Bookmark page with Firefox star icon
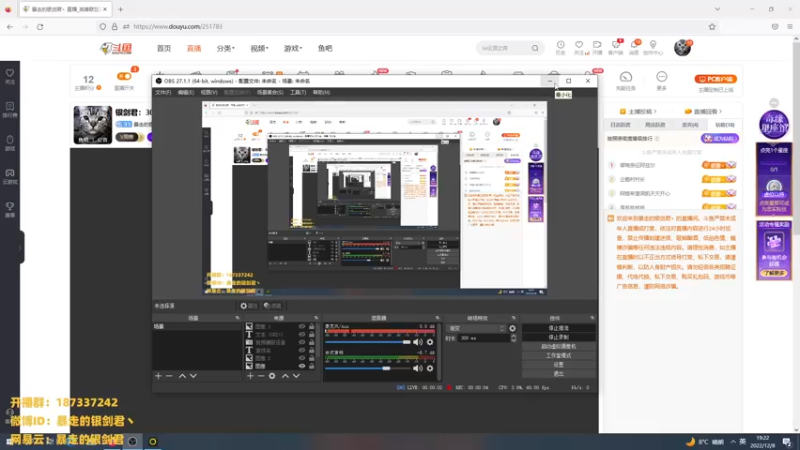Viewport: 800px width, 450px height. coord(712,27)
